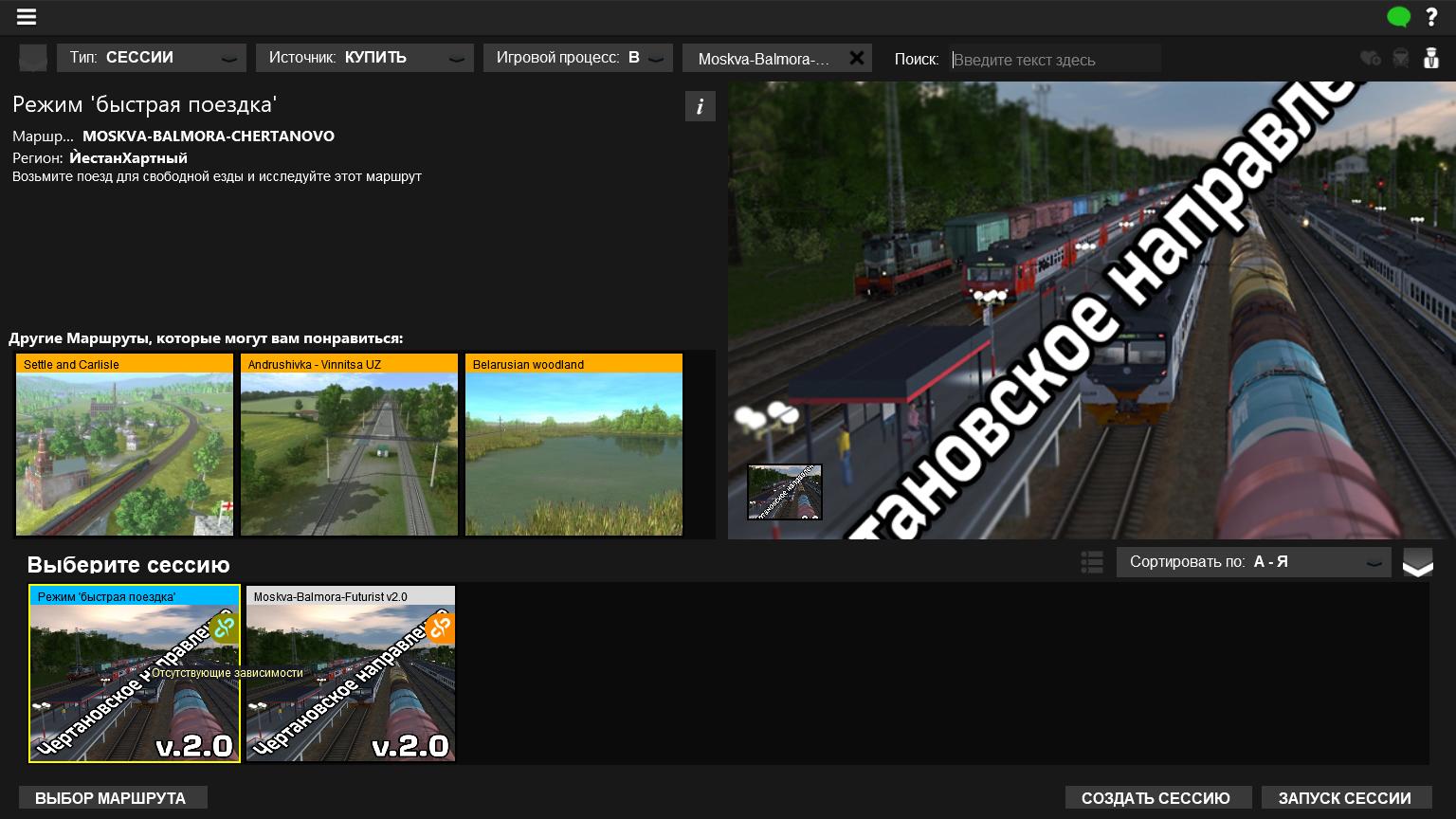Open help via the question mark icon
Viewport: 1456px width, 819px height.
tap(1431, 17)
